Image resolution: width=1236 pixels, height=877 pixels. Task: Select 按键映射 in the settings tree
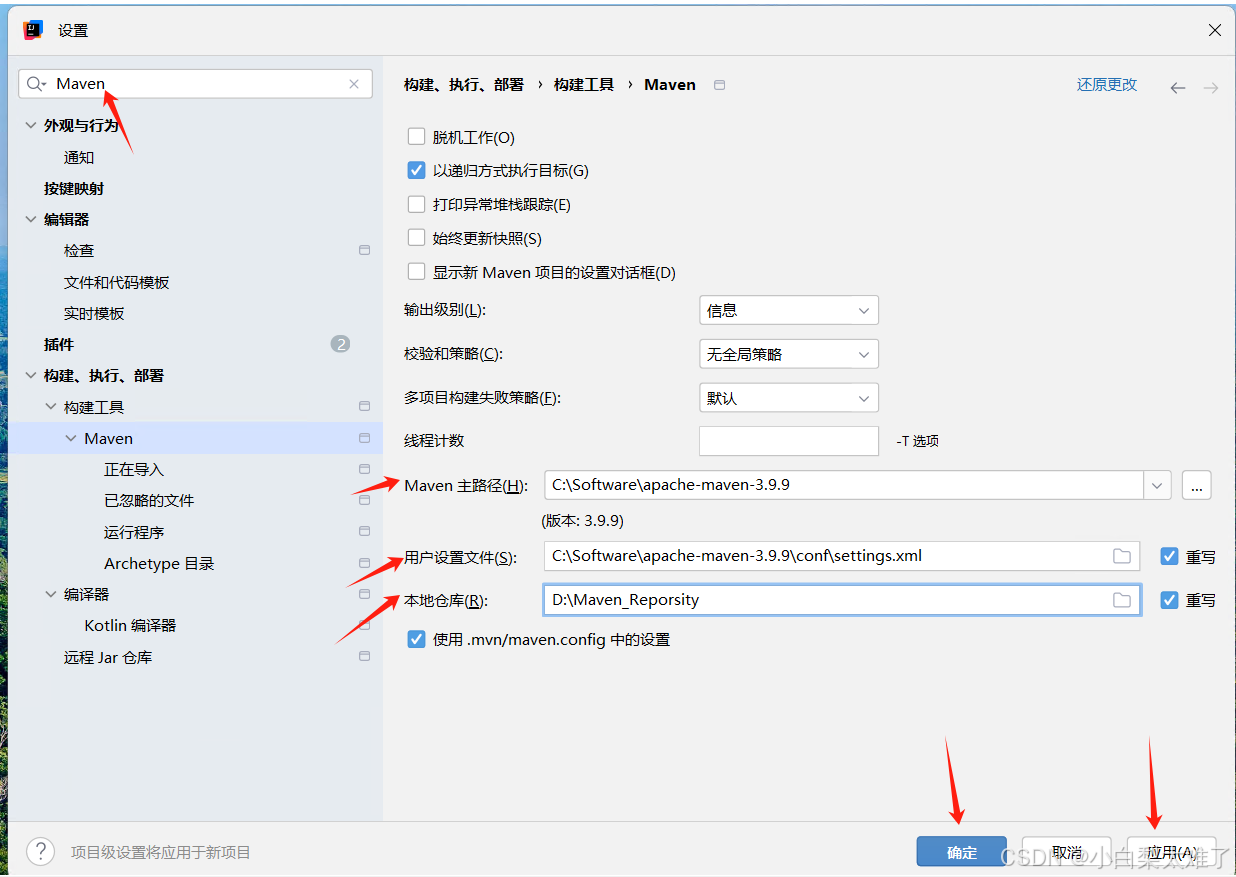[74, 188]
